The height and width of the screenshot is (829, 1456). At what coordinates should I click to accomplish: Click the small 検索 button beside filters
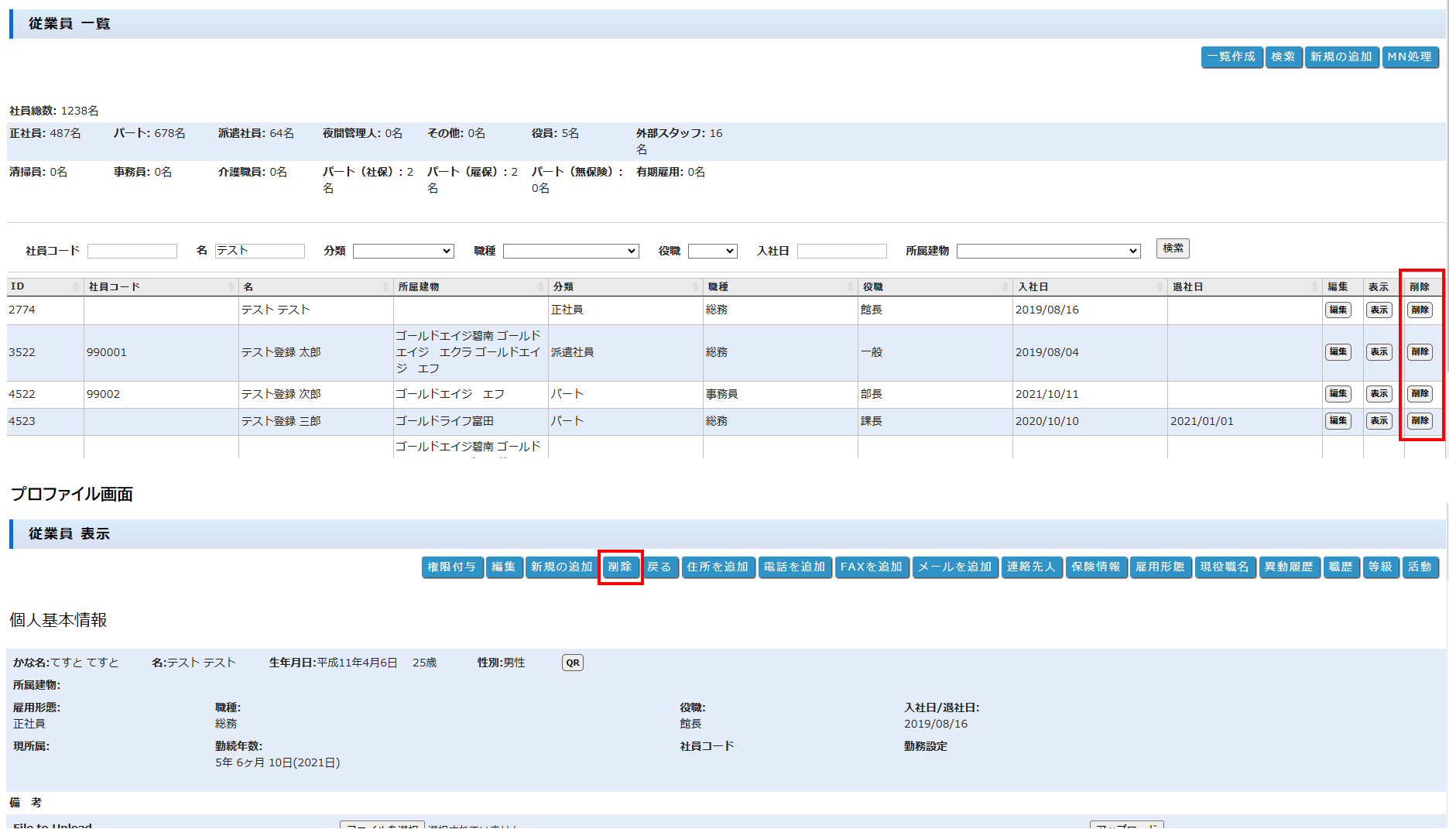[x=1172, y=248]
